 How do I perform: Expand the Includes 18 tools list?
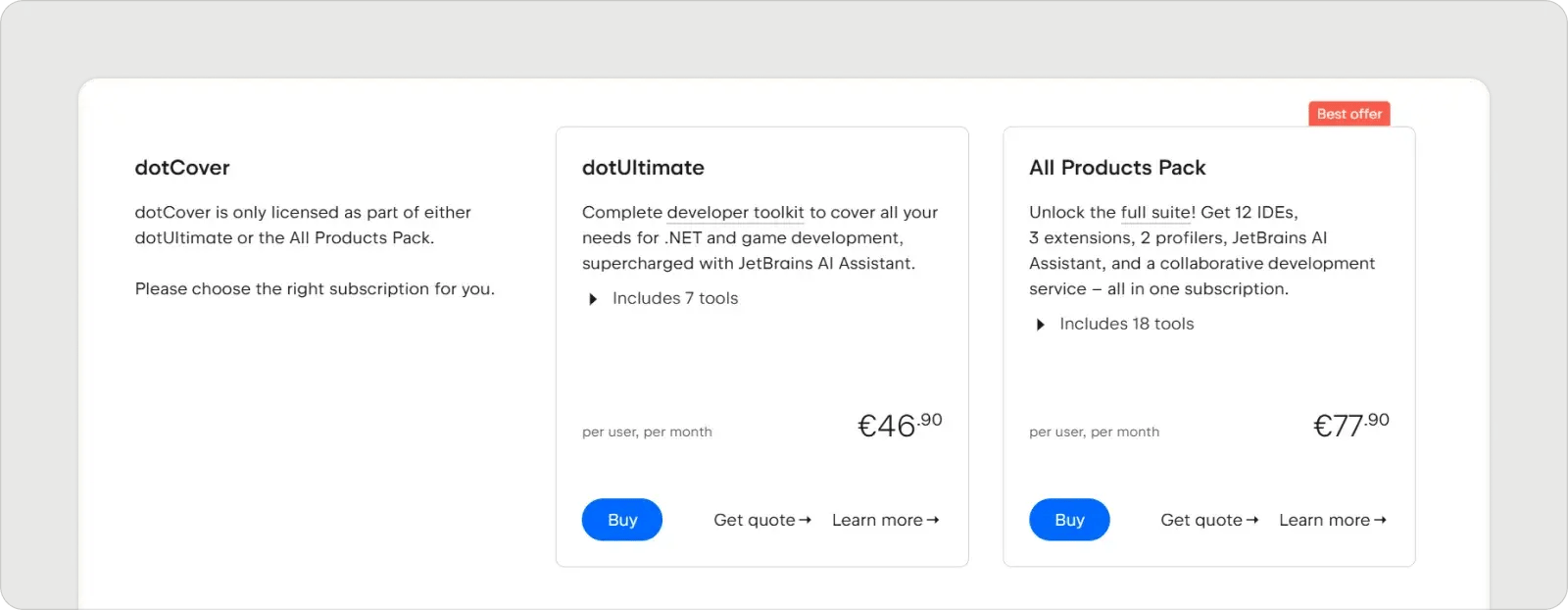[x=1127, y=324]
